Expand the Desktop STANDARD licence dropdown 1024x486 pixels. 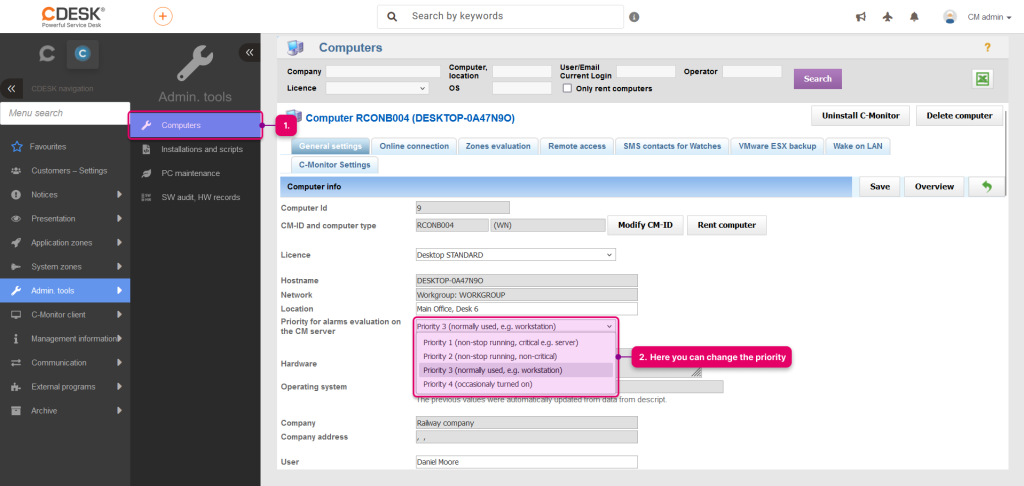515,254
